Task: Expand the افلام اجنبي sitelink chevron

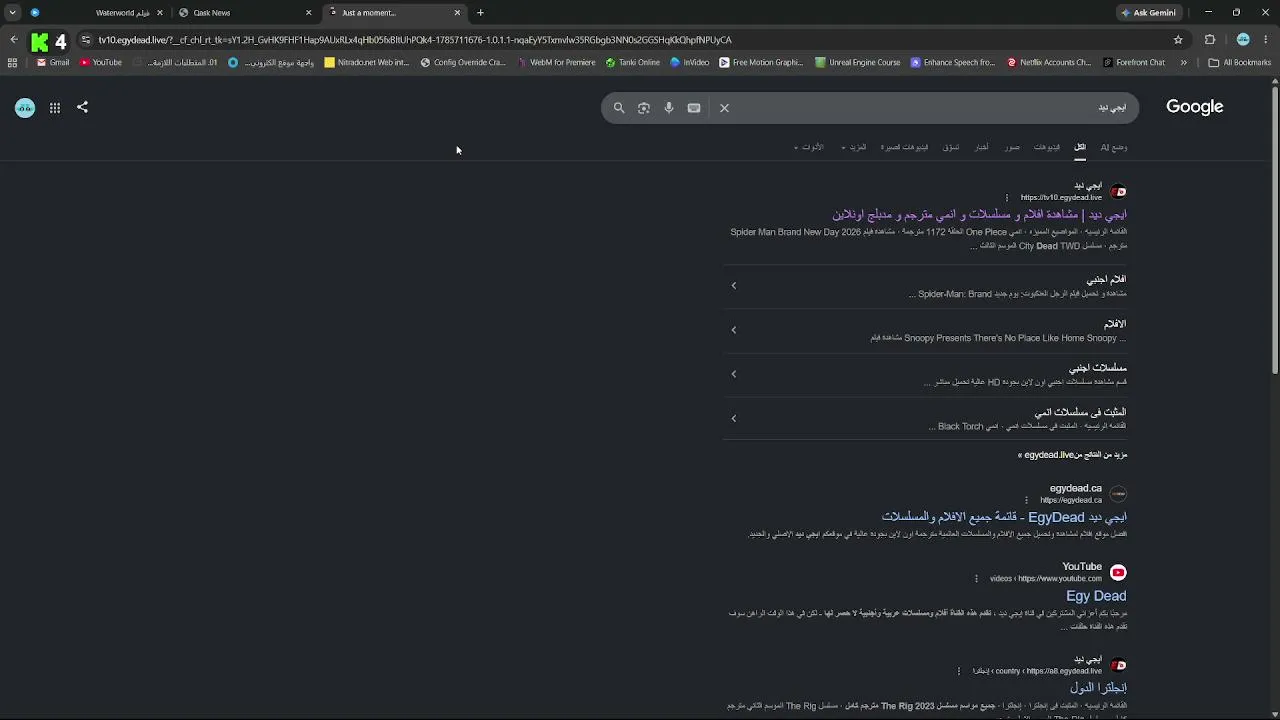Action: (733, 286)
